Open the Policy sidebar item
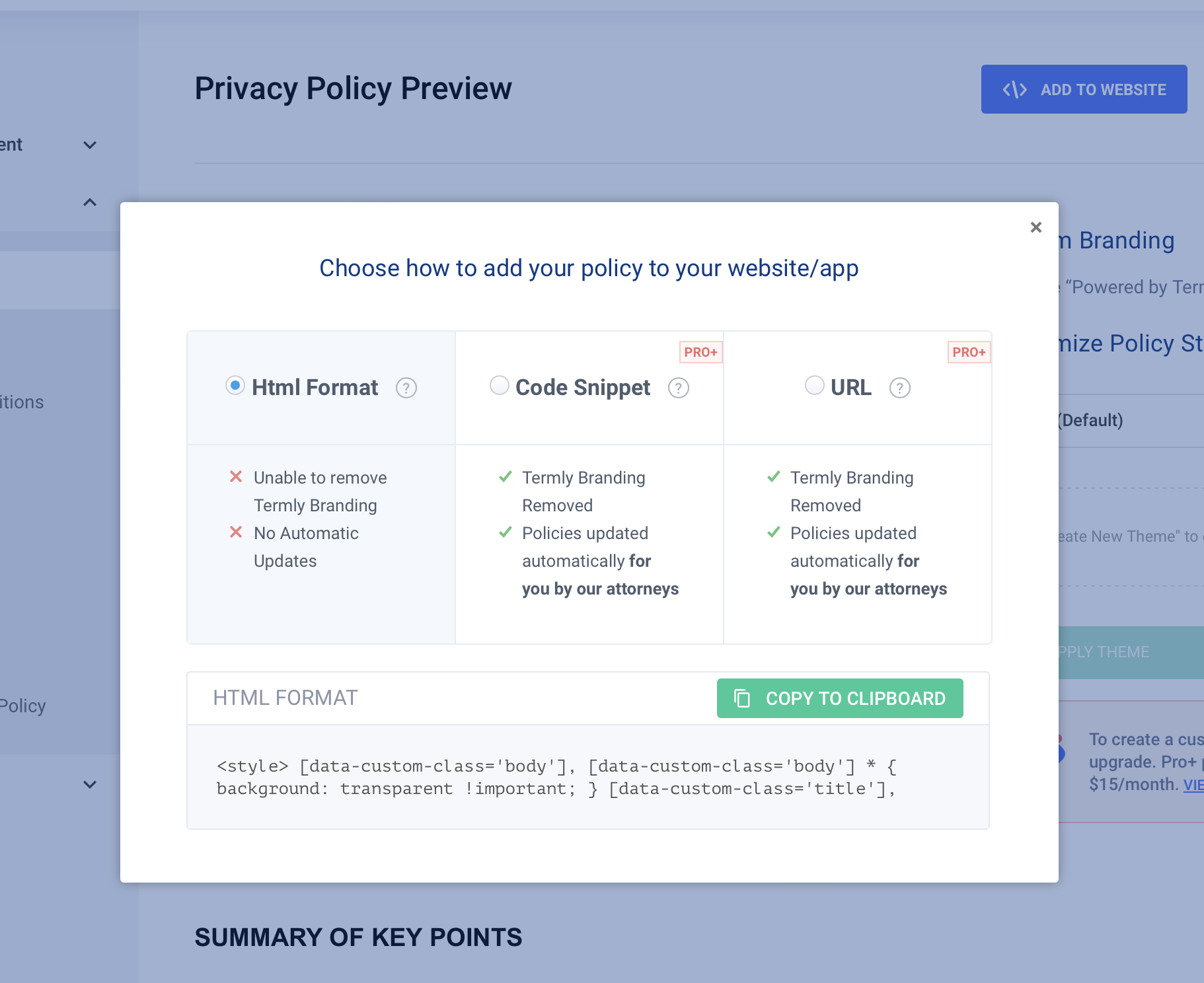Viewport: 1204px width, 983px height. (22, 706)
